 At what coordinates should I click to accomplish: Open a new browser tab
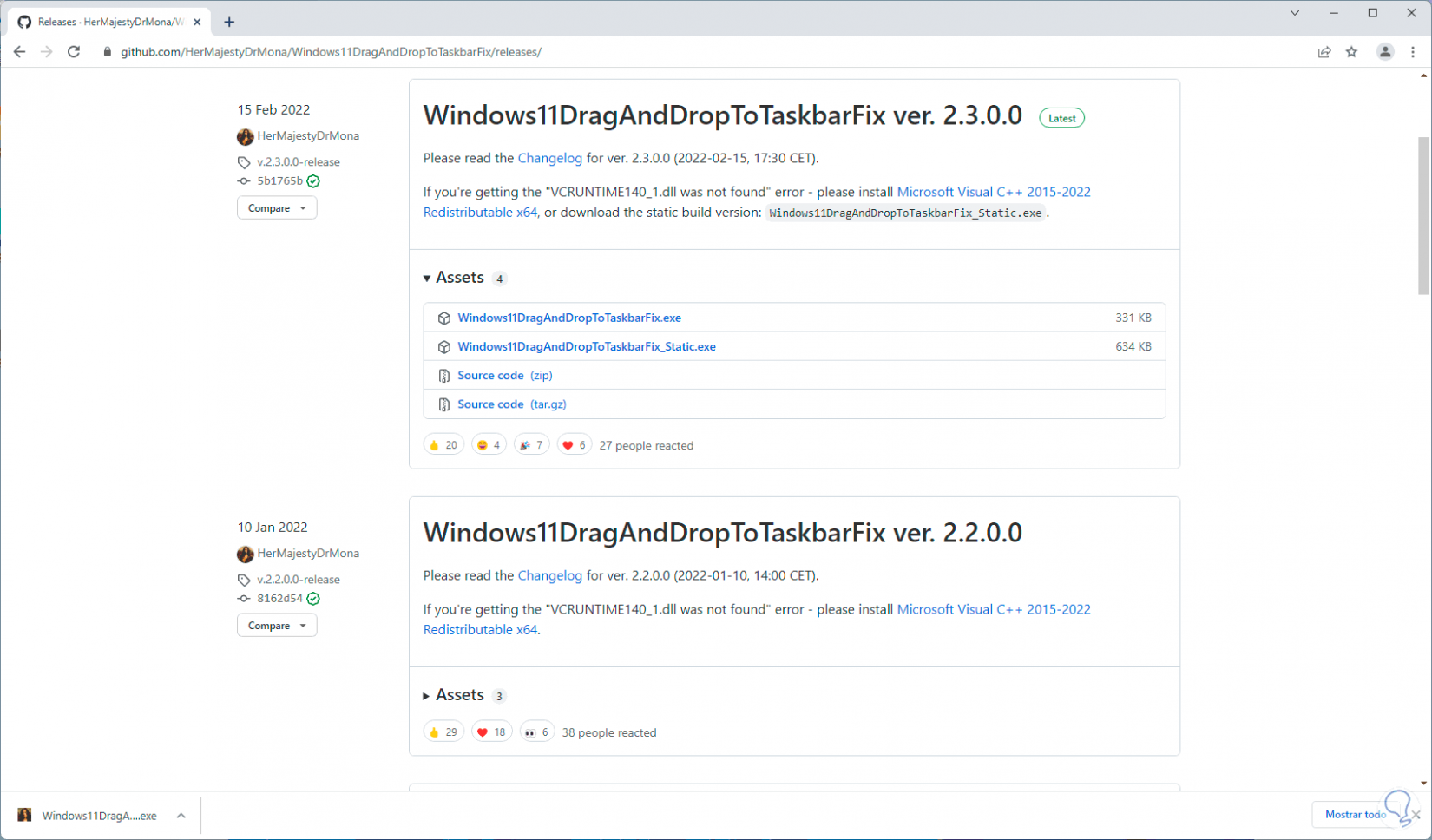point(229,22)
